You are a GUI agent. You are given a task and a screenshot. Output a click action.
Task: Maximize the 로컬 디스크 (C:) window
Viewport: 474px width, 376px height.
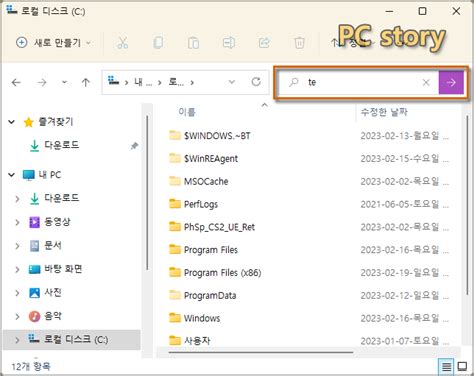[x=422, y=11]
